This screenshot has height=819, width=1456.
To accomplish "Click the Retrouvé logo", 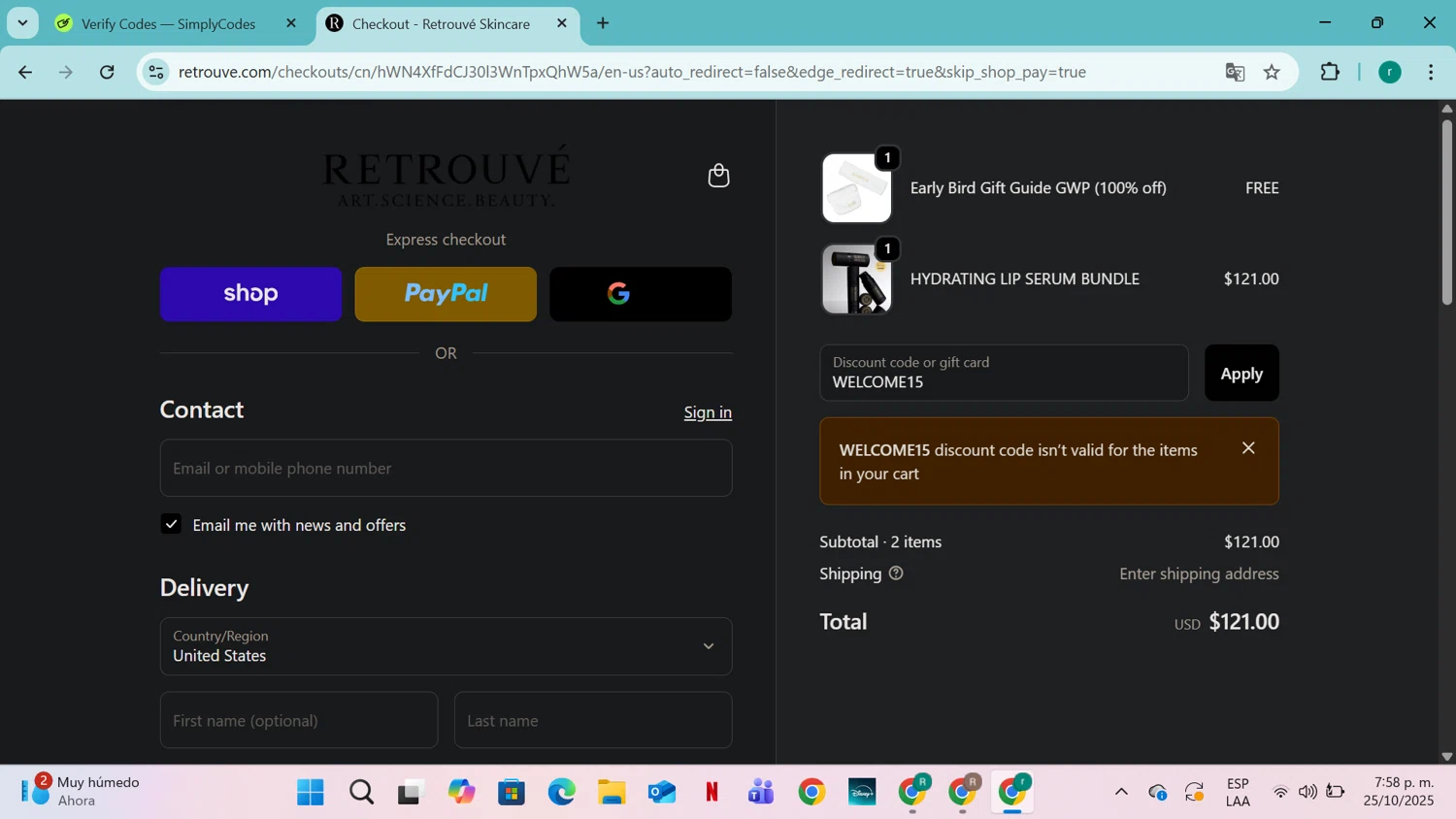I will click(446, 176).
